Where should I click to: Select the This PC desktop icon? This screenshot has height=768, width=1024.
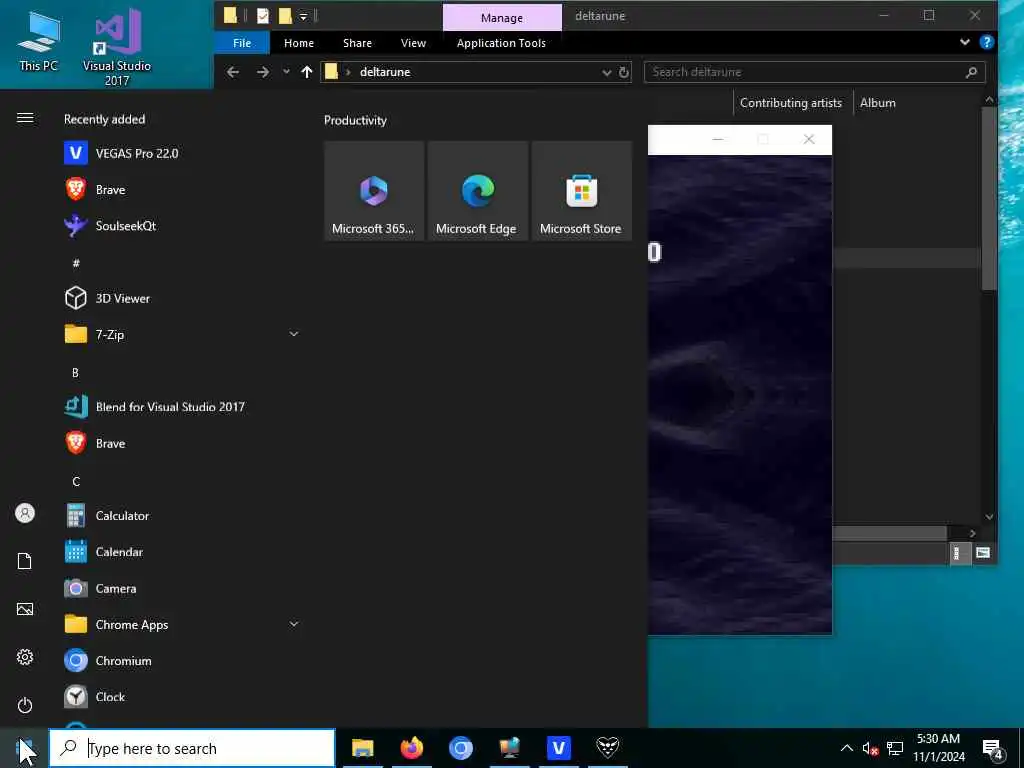click(x=39, y=42)
